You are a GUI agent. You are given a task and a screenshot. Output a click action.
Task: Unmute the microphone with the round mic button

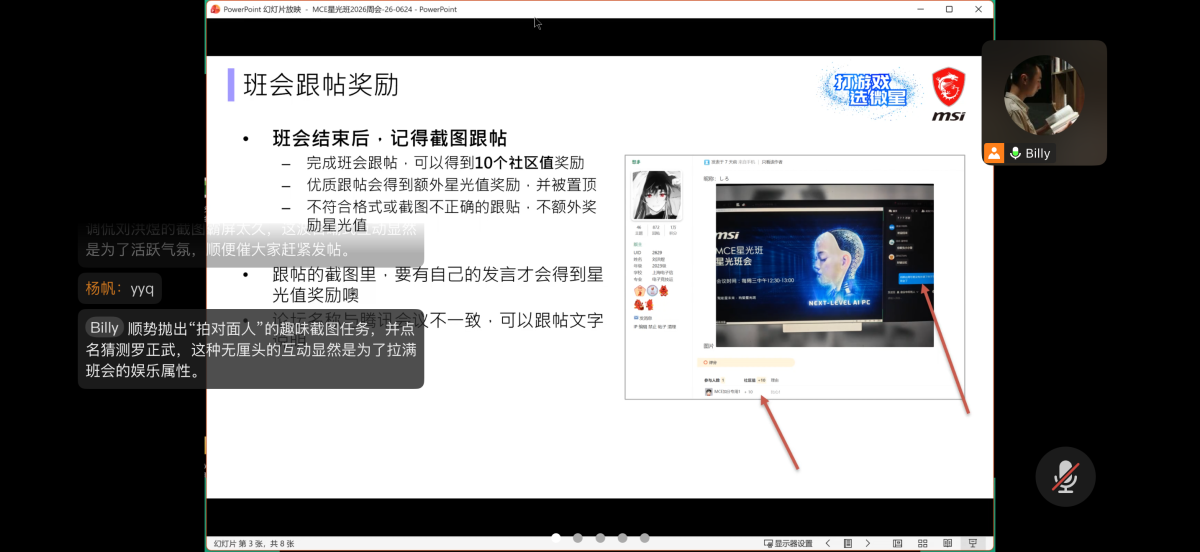[x=1065, y=477]
